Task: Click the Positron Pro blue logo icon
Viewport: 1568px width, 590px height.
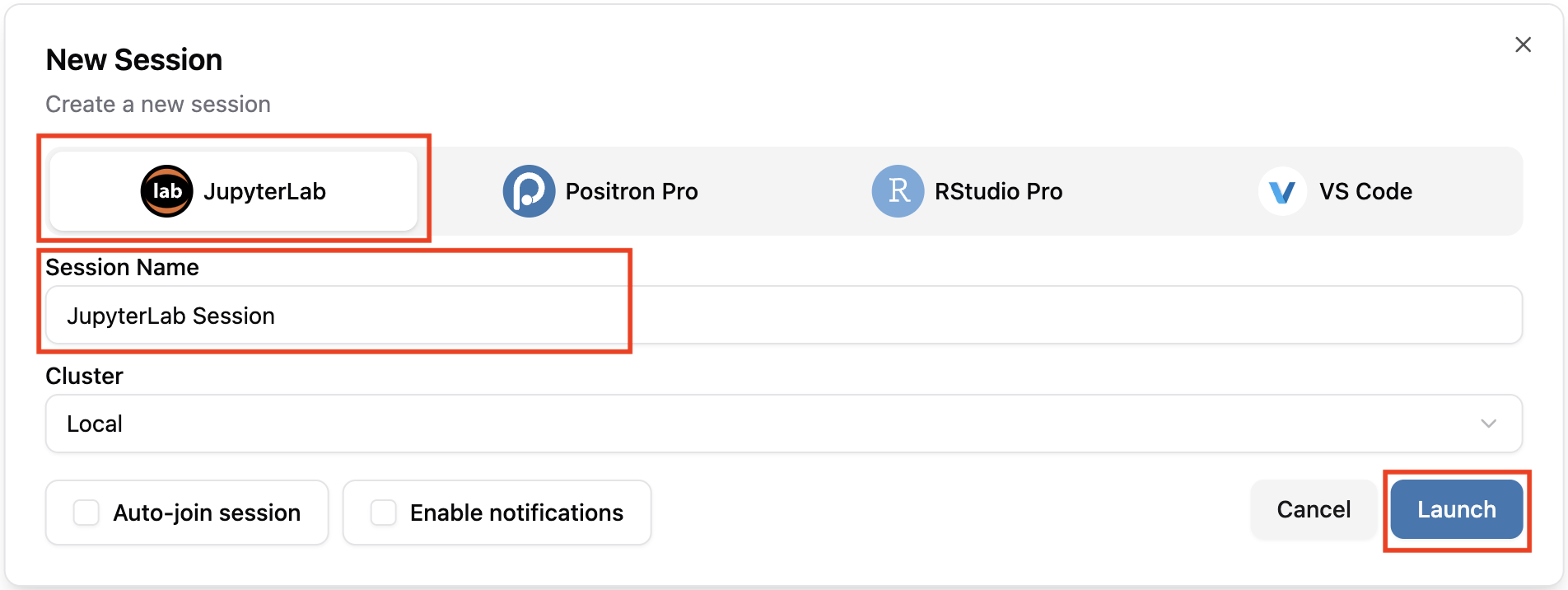Action: click(x=529, y=191)
